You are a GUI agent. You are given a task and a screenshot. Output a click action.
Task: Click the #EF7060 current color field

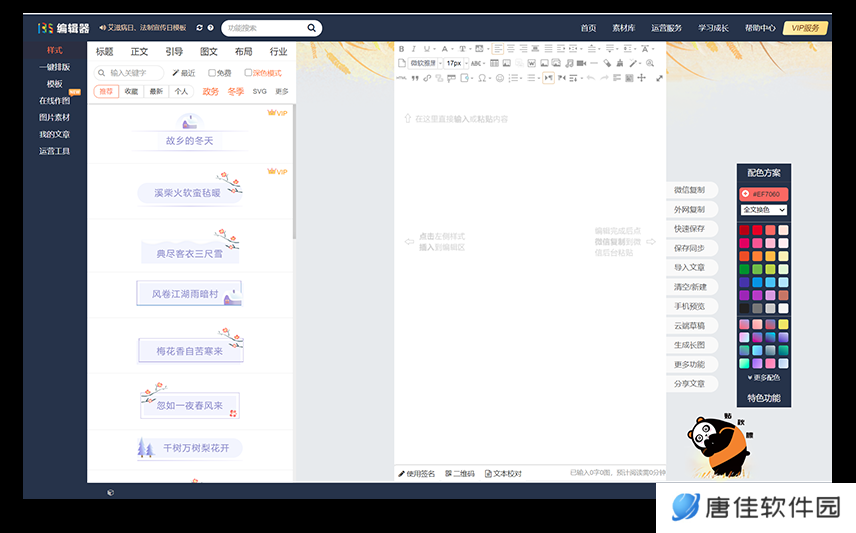click(x=764, y=194)
